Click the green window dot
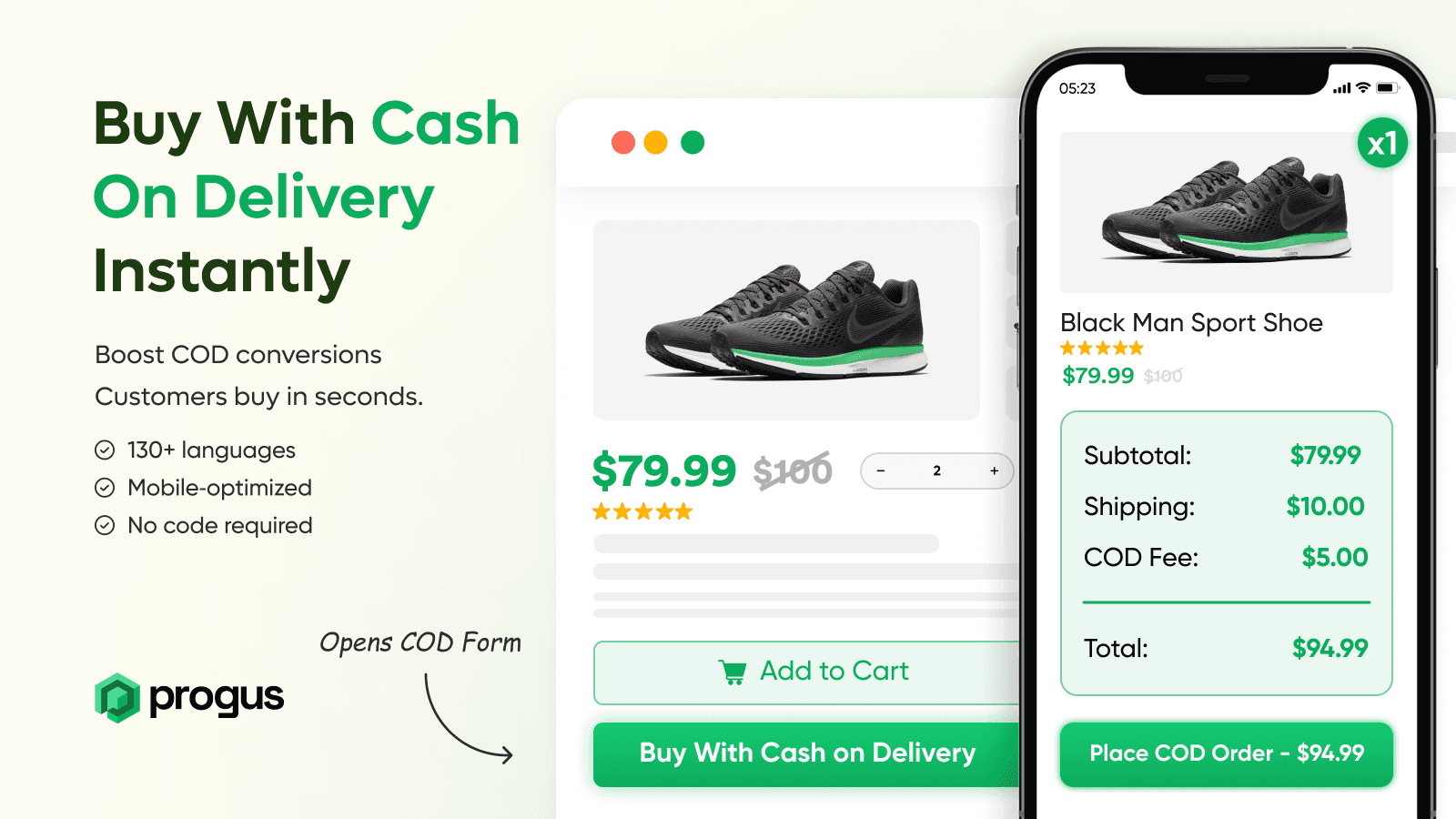The height and width of the screenshot is (819, 1456). coord(693,143)
